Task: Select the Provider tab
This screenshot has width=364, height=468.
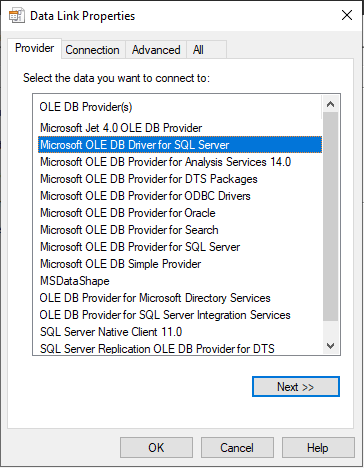Action: pos(35,48)
